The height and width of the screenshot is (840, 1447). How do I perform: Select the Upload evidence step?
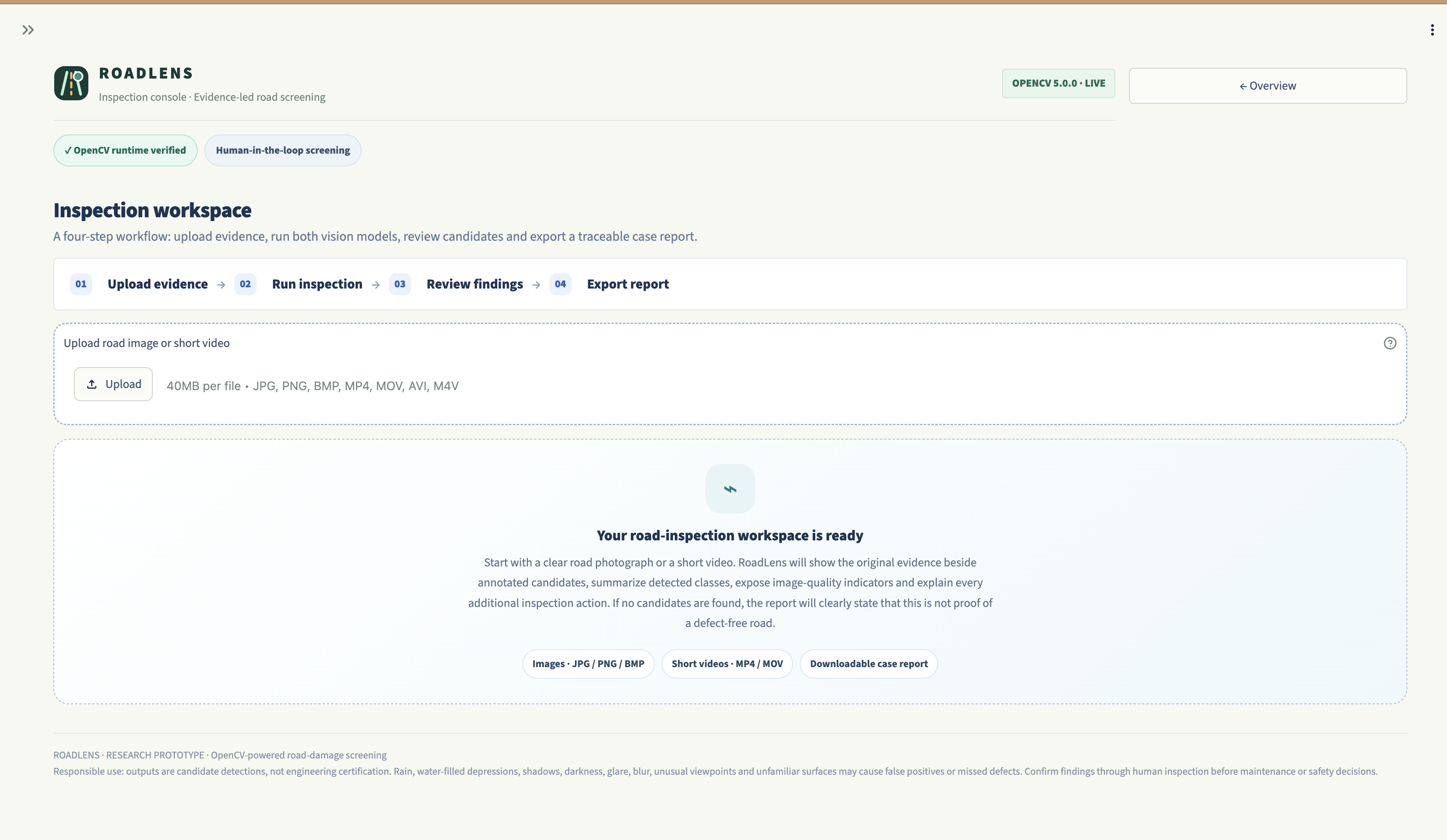tap(158, 284)
